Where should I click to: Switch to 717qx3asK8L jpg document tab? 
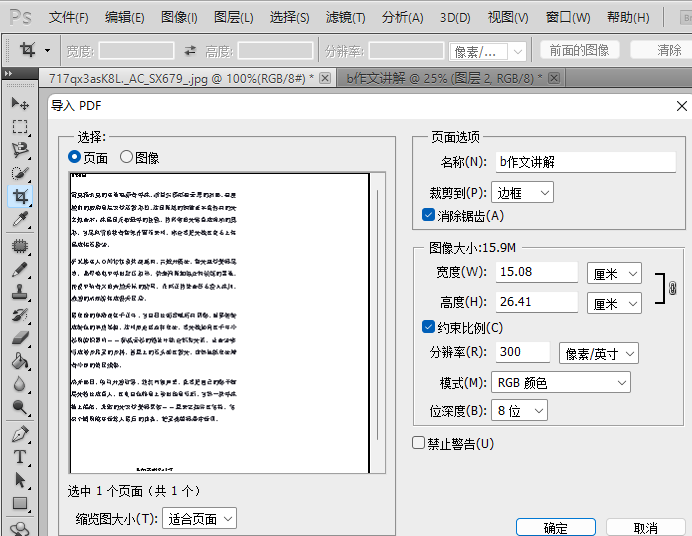pos(181,79)
